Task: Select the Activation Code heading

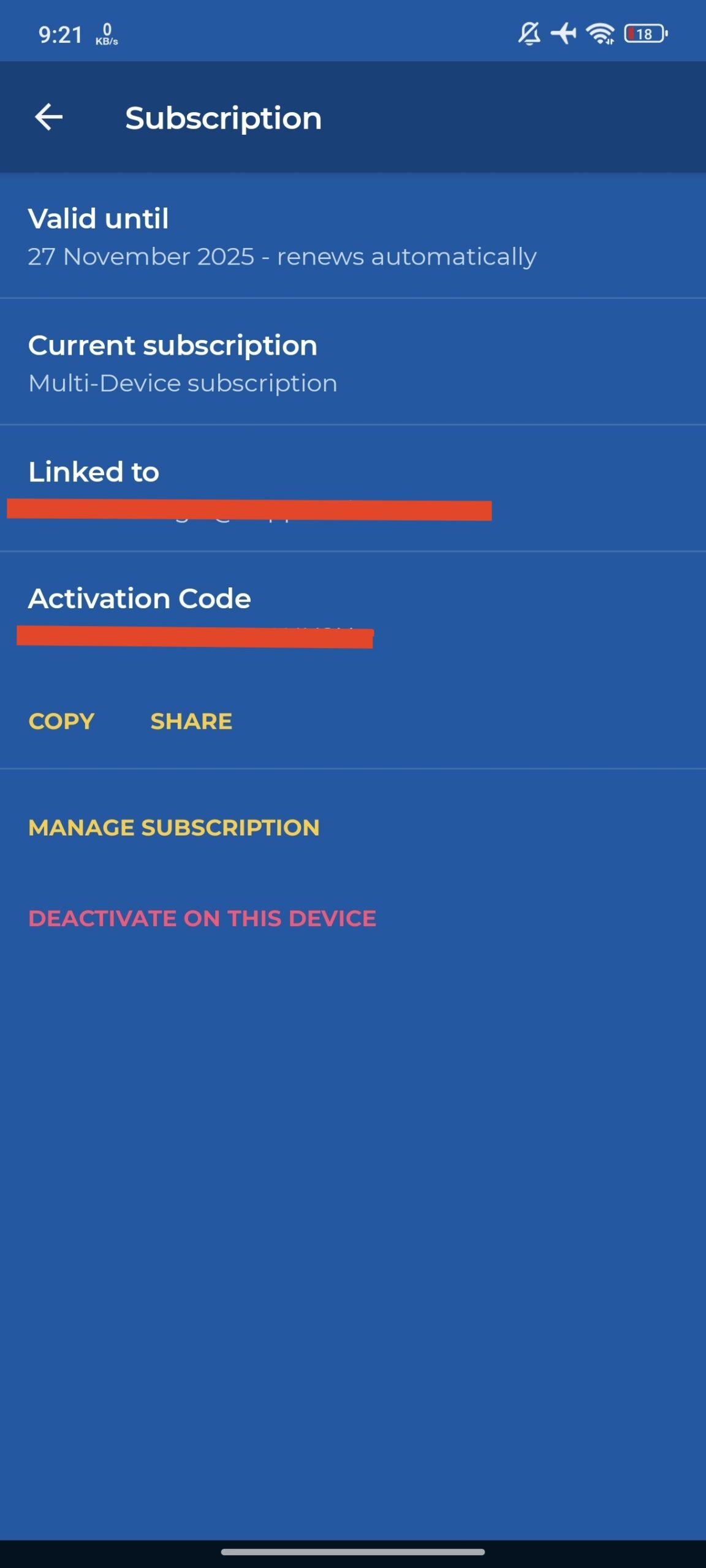Action: pyautogui.click(x=140, y=598)
